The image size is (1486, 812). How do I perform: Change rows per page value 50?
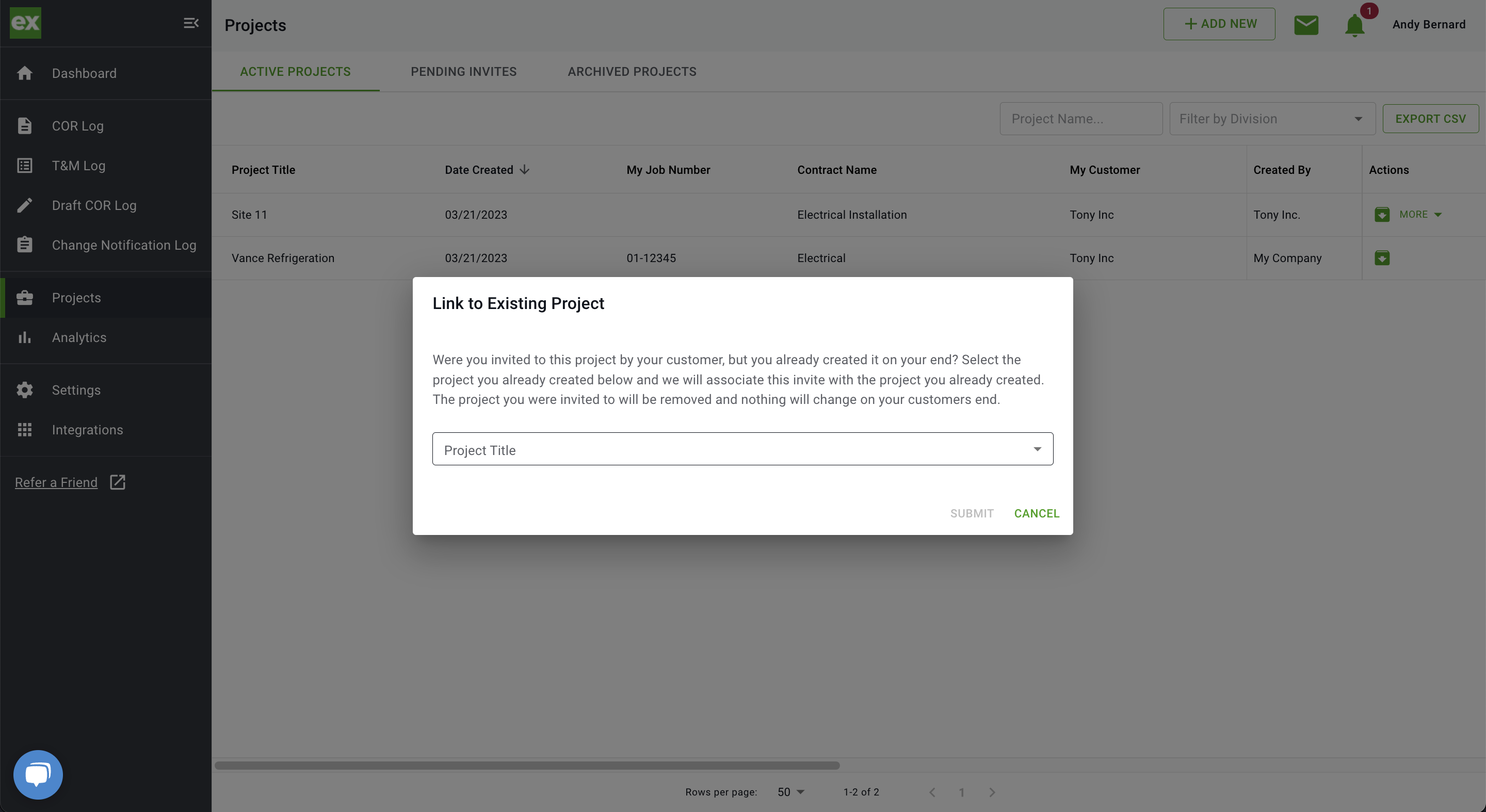click(x=790, y=792)
